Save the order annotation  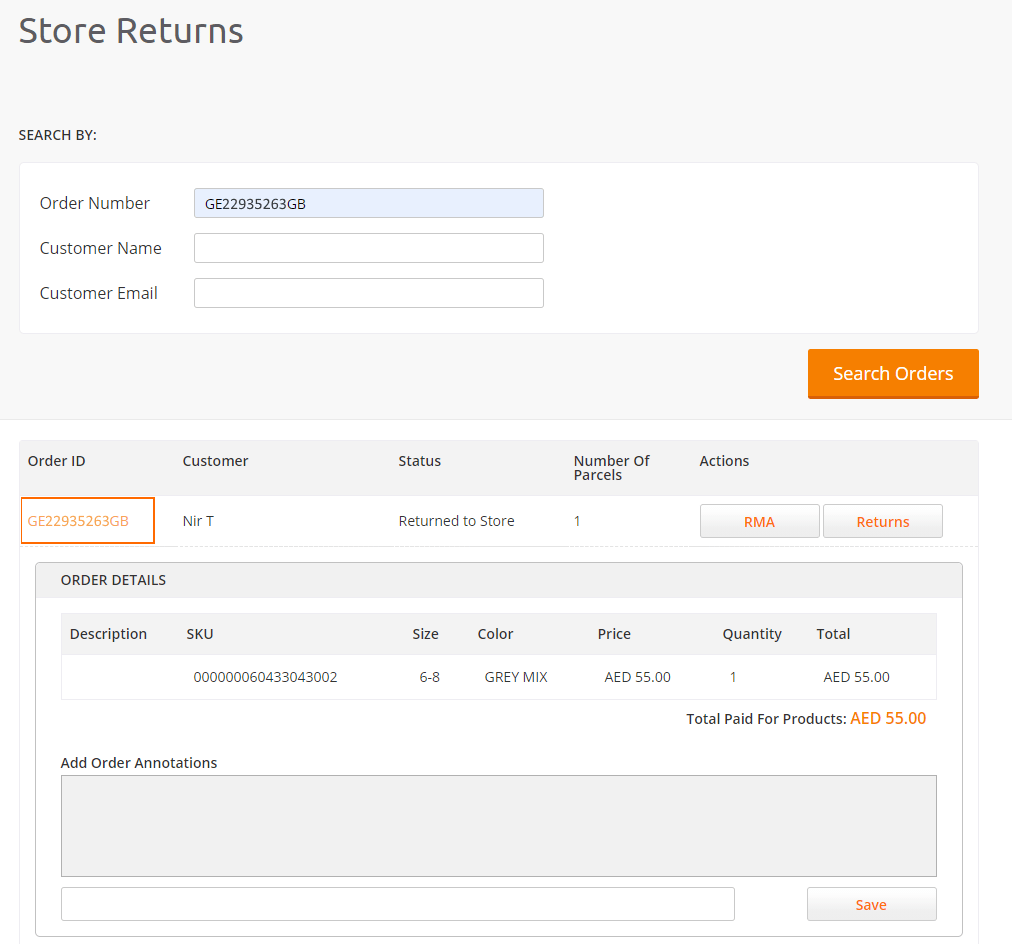point(871,904)
